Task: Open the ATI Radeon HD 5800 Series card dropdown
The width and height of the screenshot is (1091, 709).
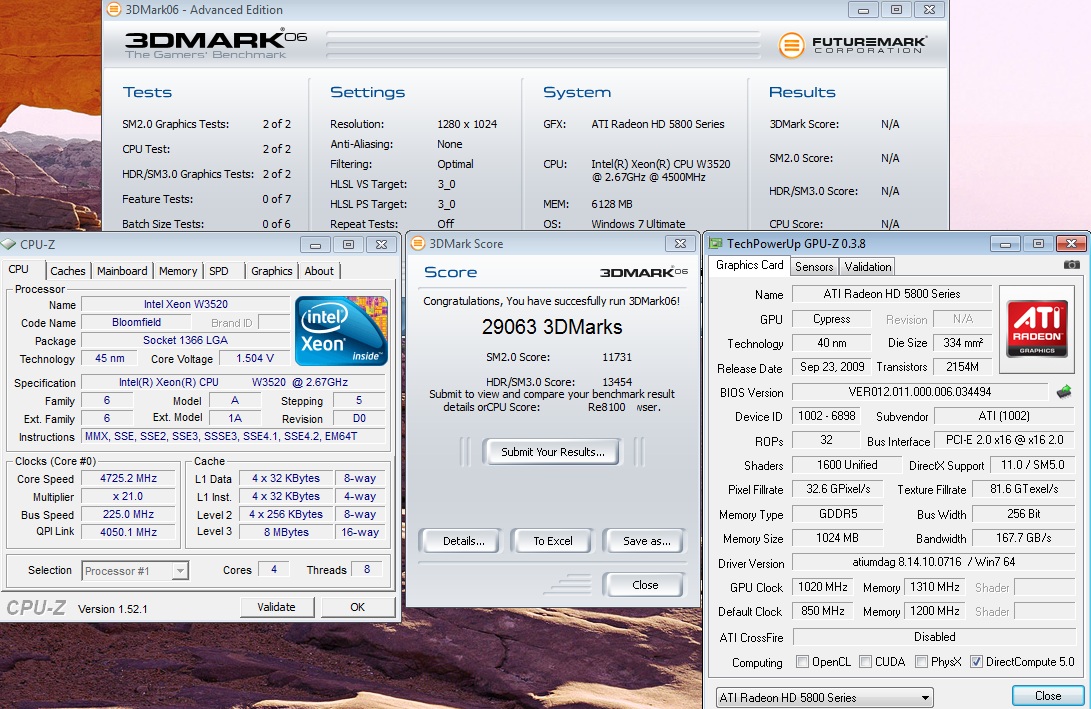Action: point(825,697)
